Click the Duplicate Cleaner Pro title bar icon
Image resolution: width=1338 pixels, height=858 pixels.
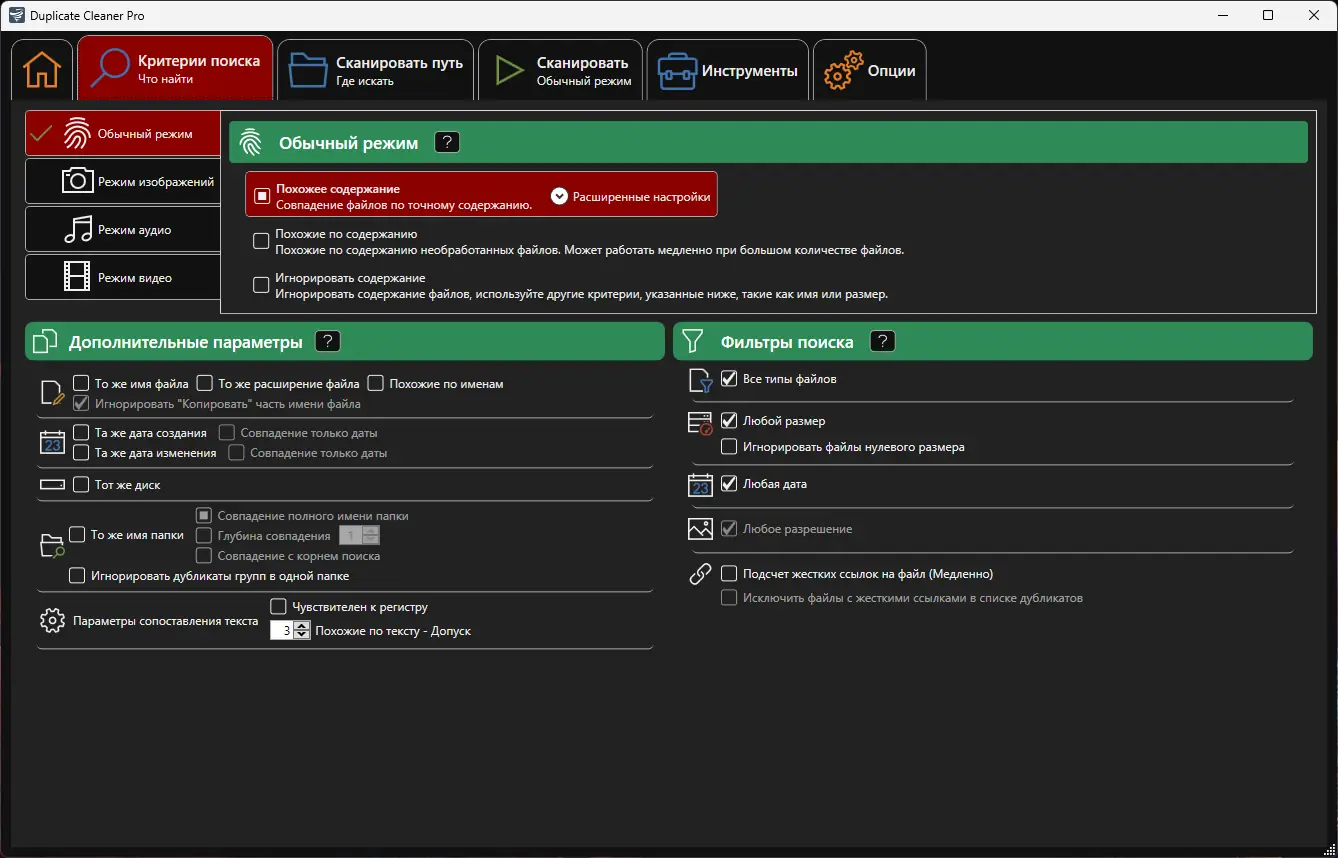tap(17, 15)
